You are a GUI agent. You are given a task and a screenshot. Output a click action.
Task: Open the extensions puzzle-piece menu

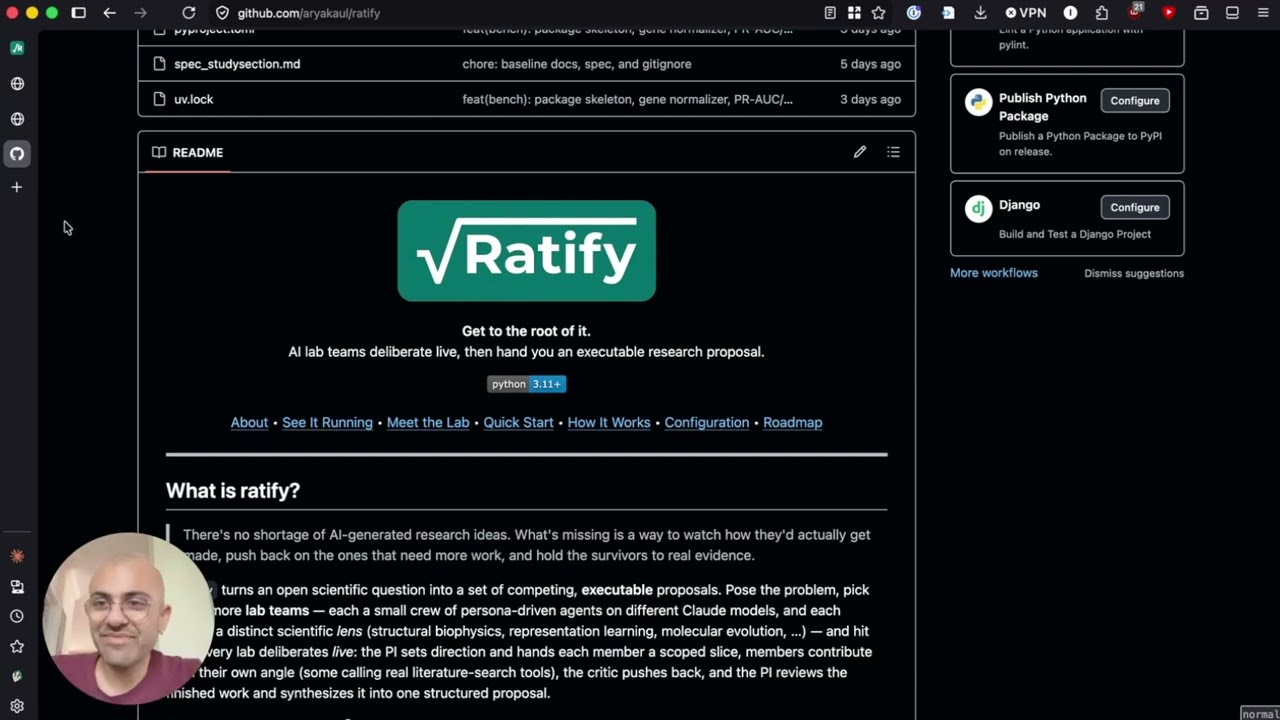(x=1102, y=13)
